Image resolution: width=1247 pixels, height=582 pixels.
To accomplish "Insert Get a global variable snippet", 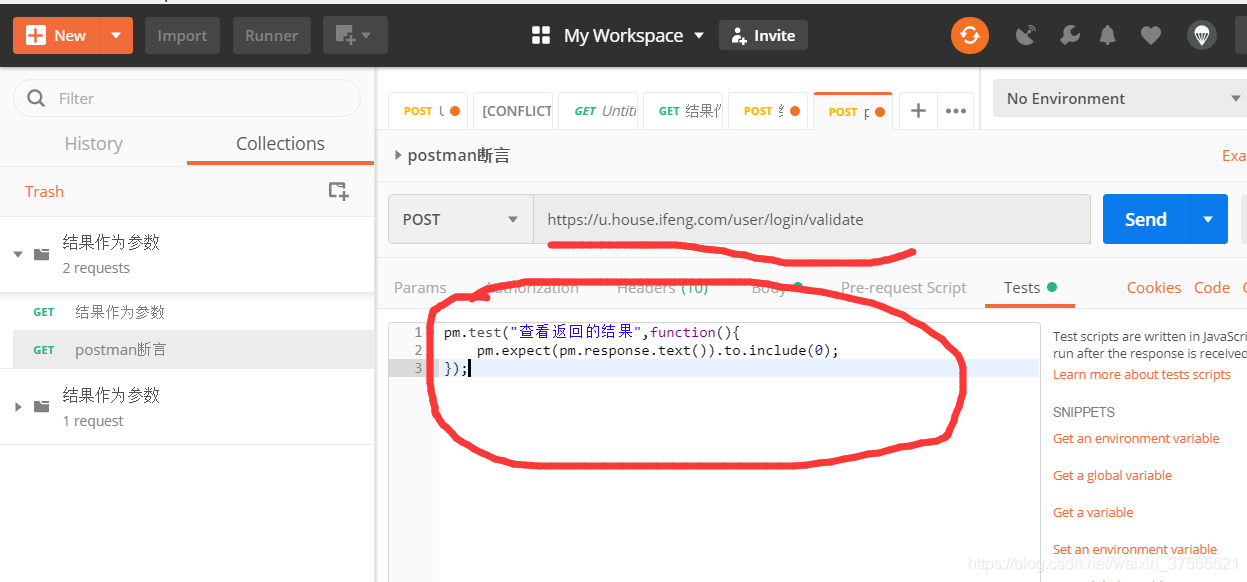I will coord(1112,475).
